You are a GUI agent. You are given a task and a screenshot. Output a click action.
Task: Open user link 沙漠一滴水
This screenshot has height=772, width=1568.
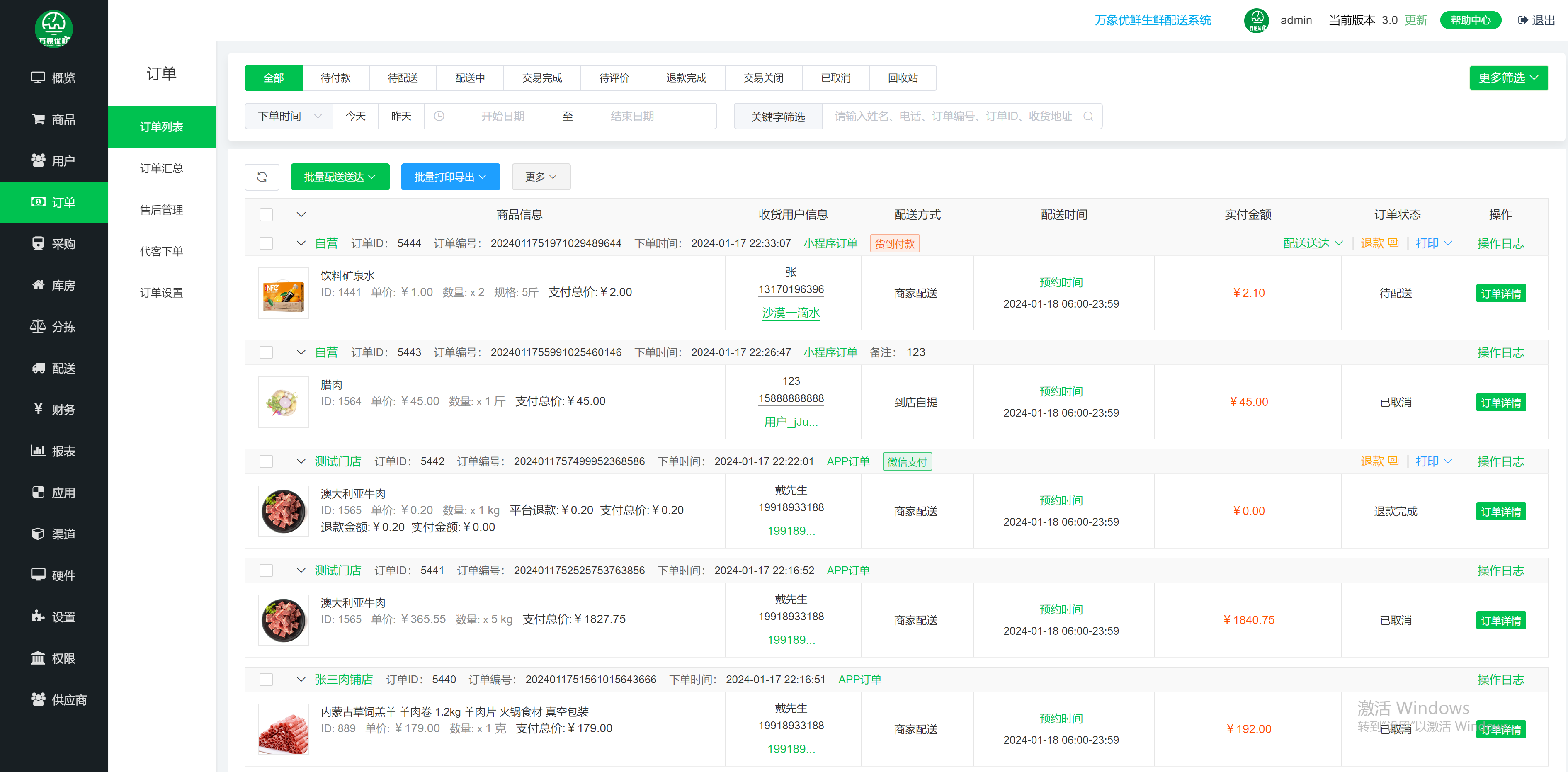791,313
